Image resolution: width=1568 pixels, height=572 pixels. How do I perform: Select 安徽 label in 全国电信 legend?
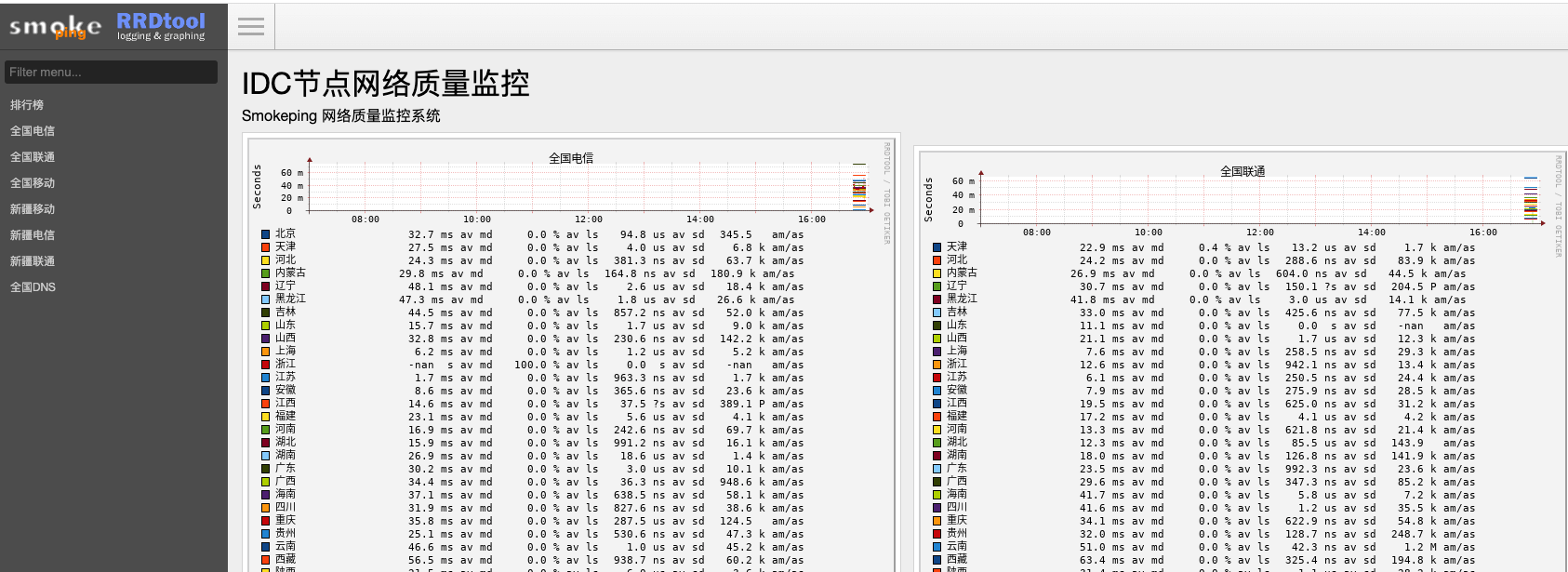[x=286, y=391]
